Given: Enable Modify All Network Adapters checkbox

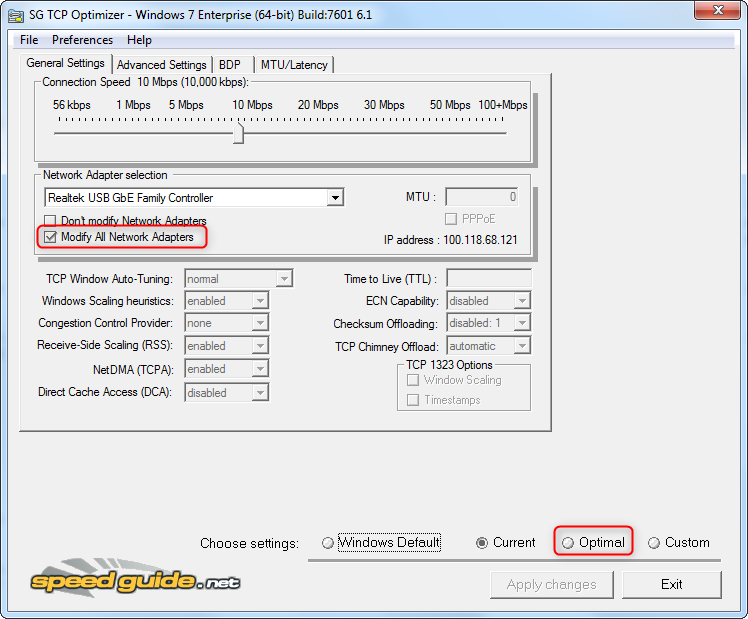Looking at the screenshot, I should click(51, 238).
